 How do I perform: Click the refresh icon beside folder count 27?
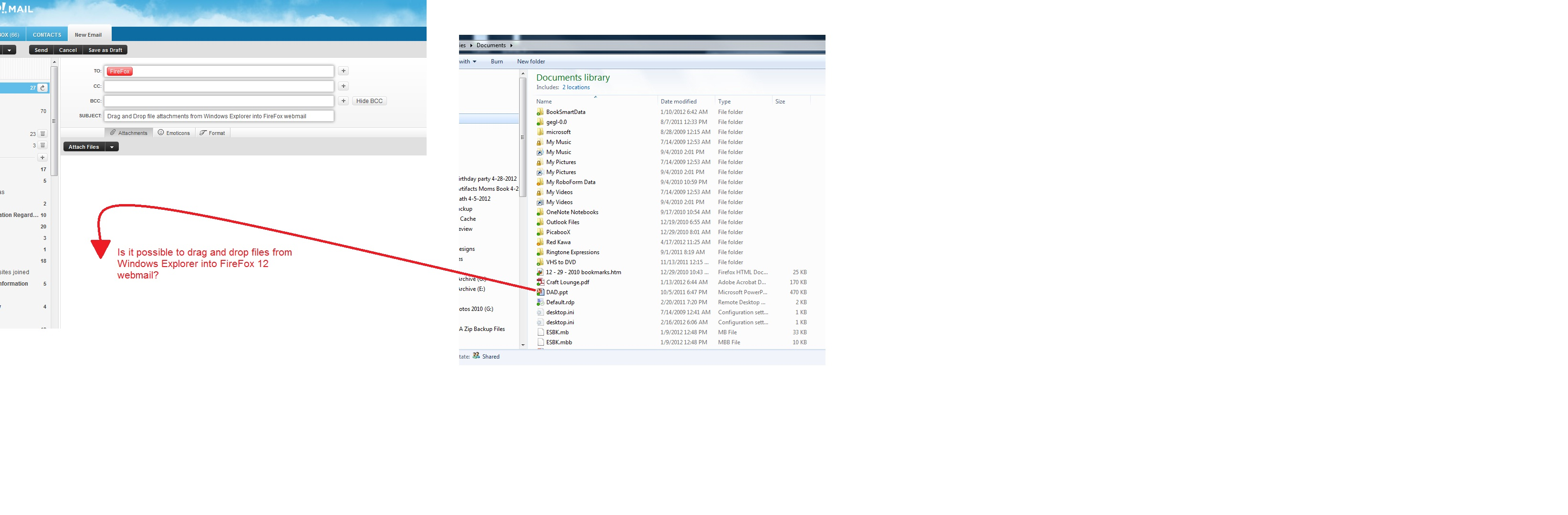coord(42,88)
